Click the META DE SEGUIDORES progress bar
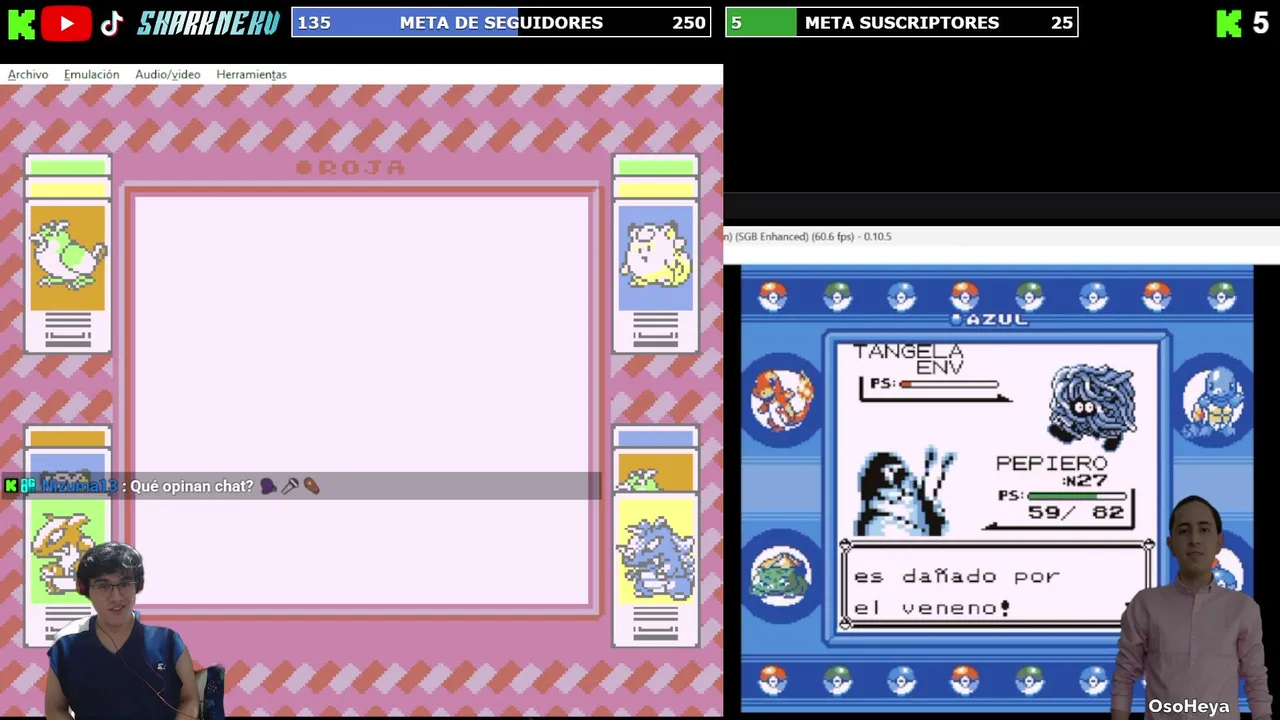The width and height of the screenshot is (1280, 720). [501, 22]
